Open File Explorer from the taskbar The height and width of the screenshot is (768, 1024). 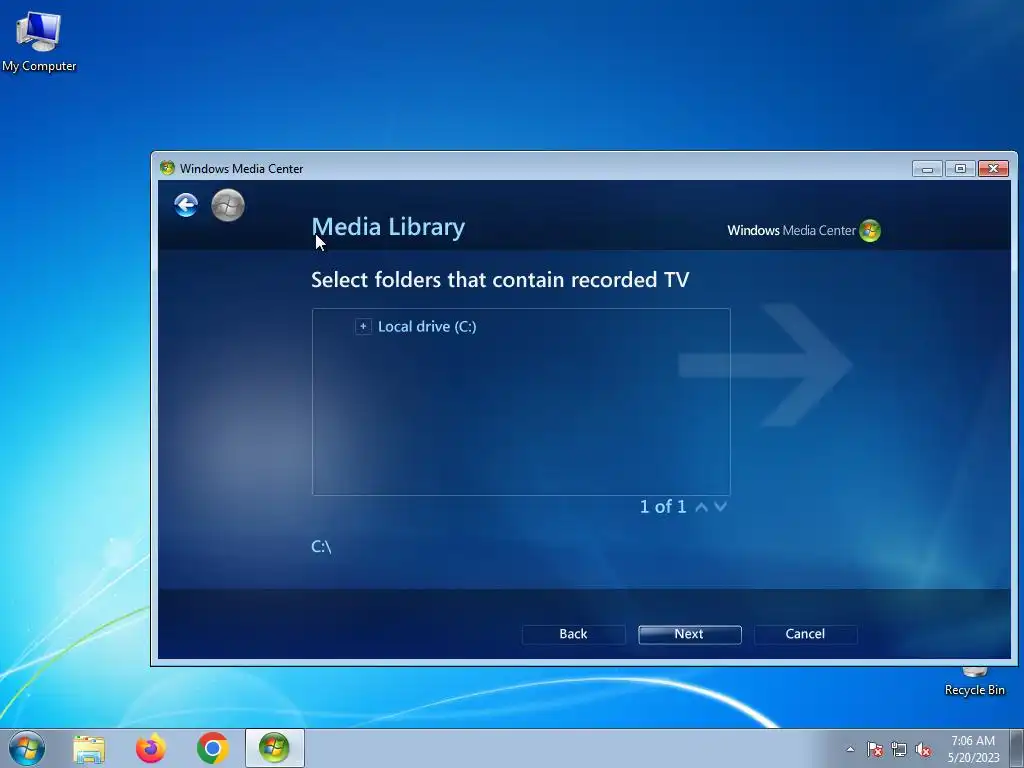tap(89, 749)
